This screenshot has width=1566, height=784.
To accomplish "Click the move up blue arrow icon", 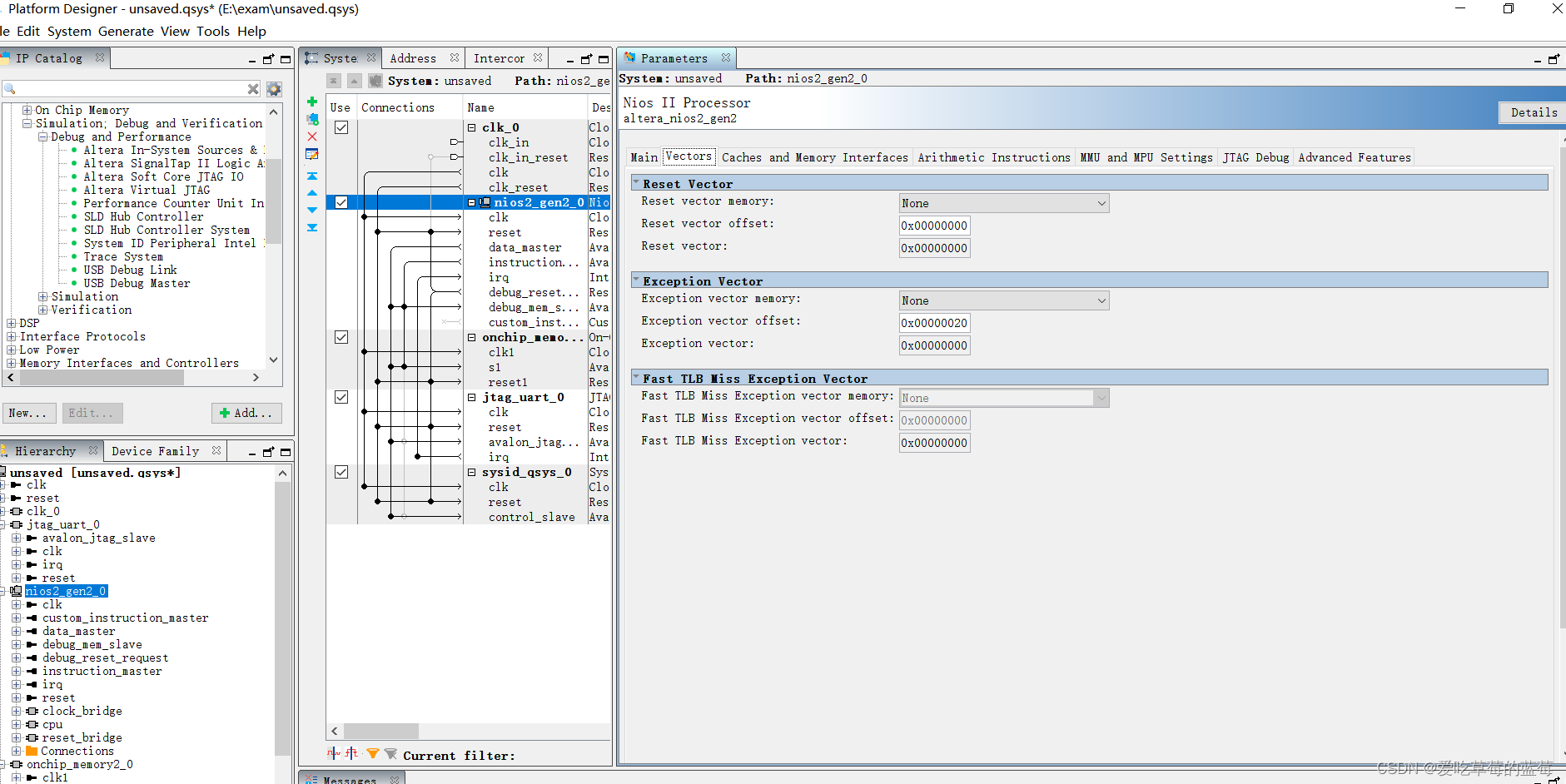I will click(312, 192).
